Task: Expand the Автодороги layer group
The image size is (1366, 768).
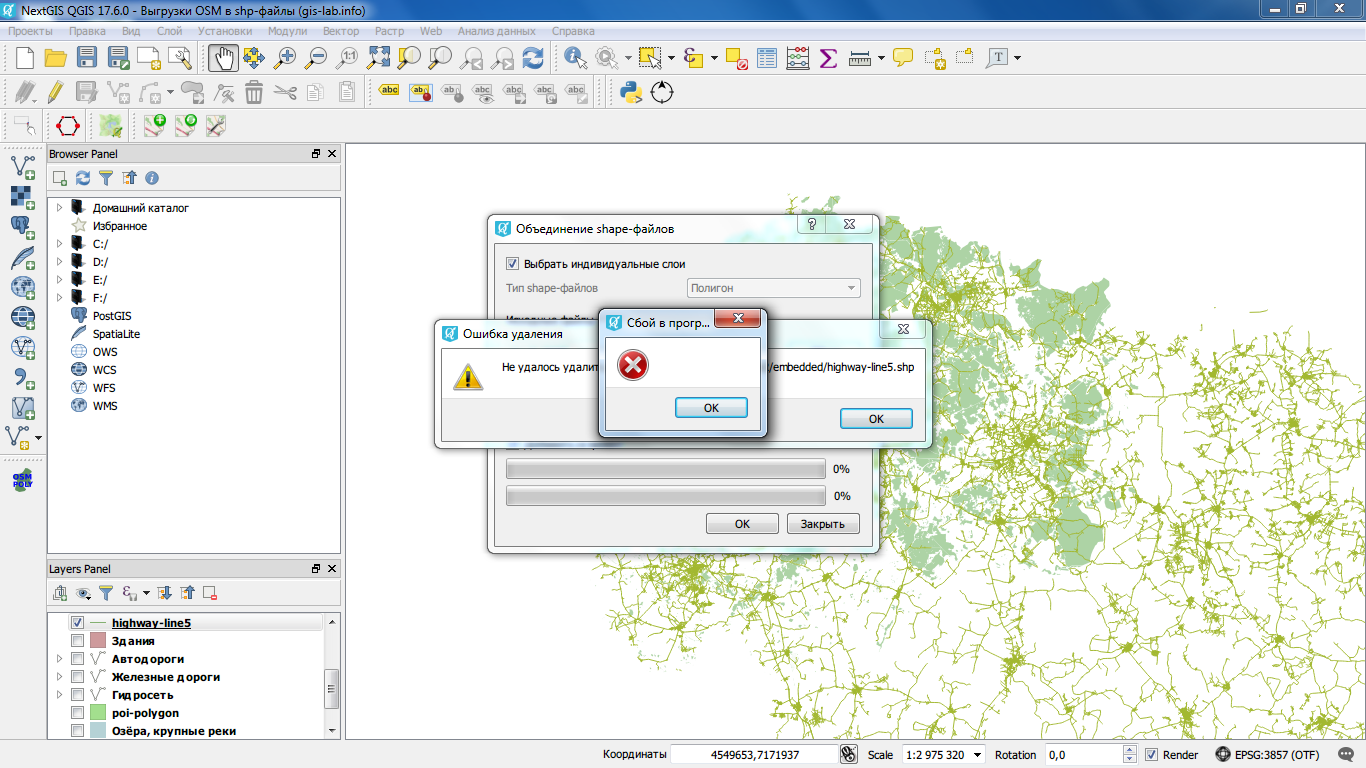Action: point(59,659)
